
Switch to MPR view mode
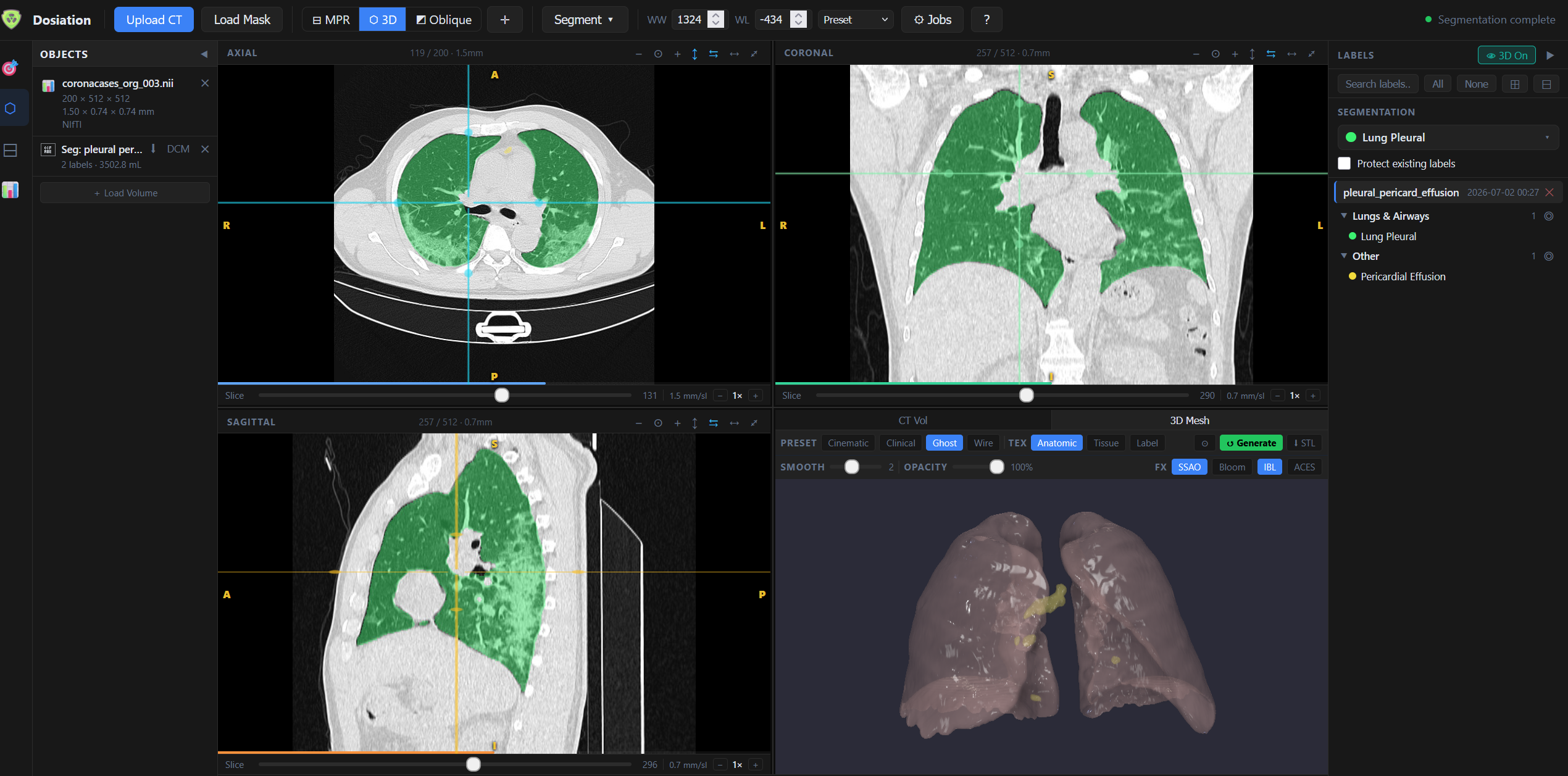coord(331,20)
